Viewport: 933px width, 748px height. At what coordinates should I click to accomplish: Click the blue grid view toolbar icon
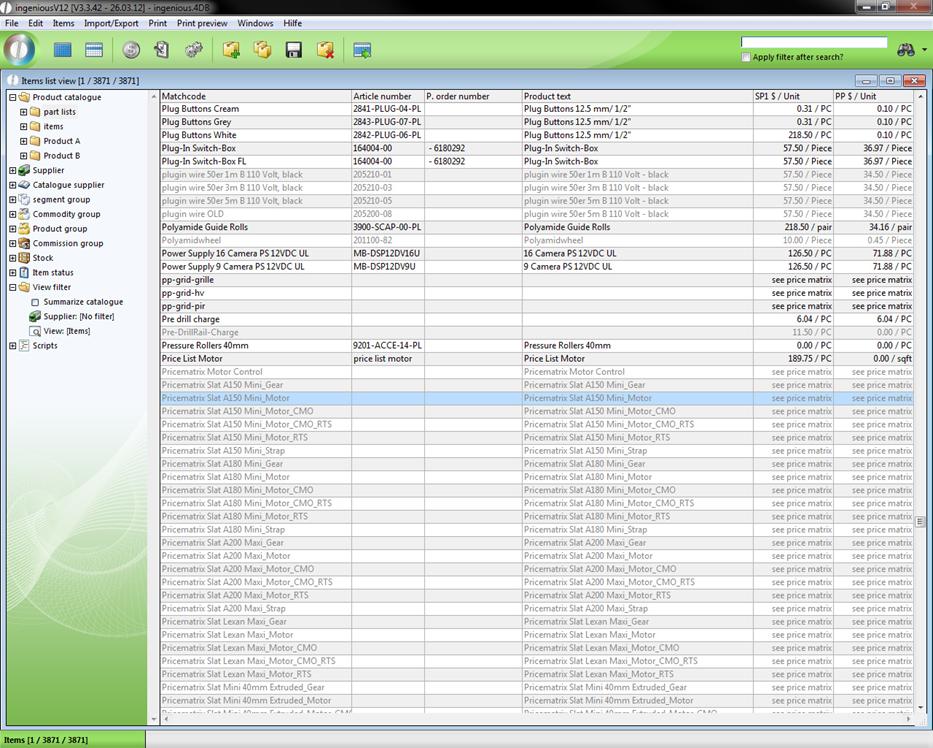tap(63, 50)
